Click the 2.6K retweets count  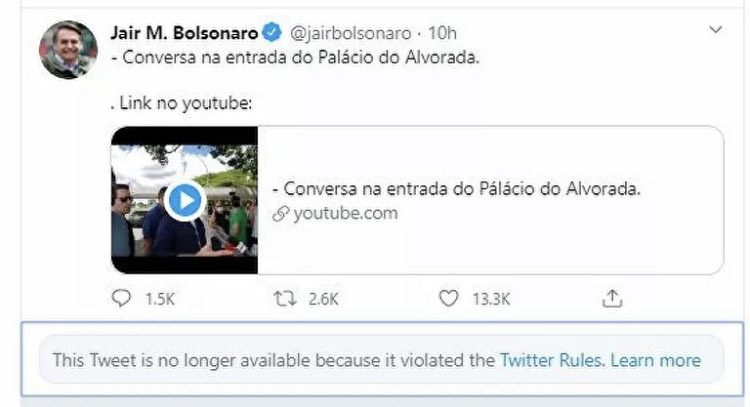click(x=323, y=299)
